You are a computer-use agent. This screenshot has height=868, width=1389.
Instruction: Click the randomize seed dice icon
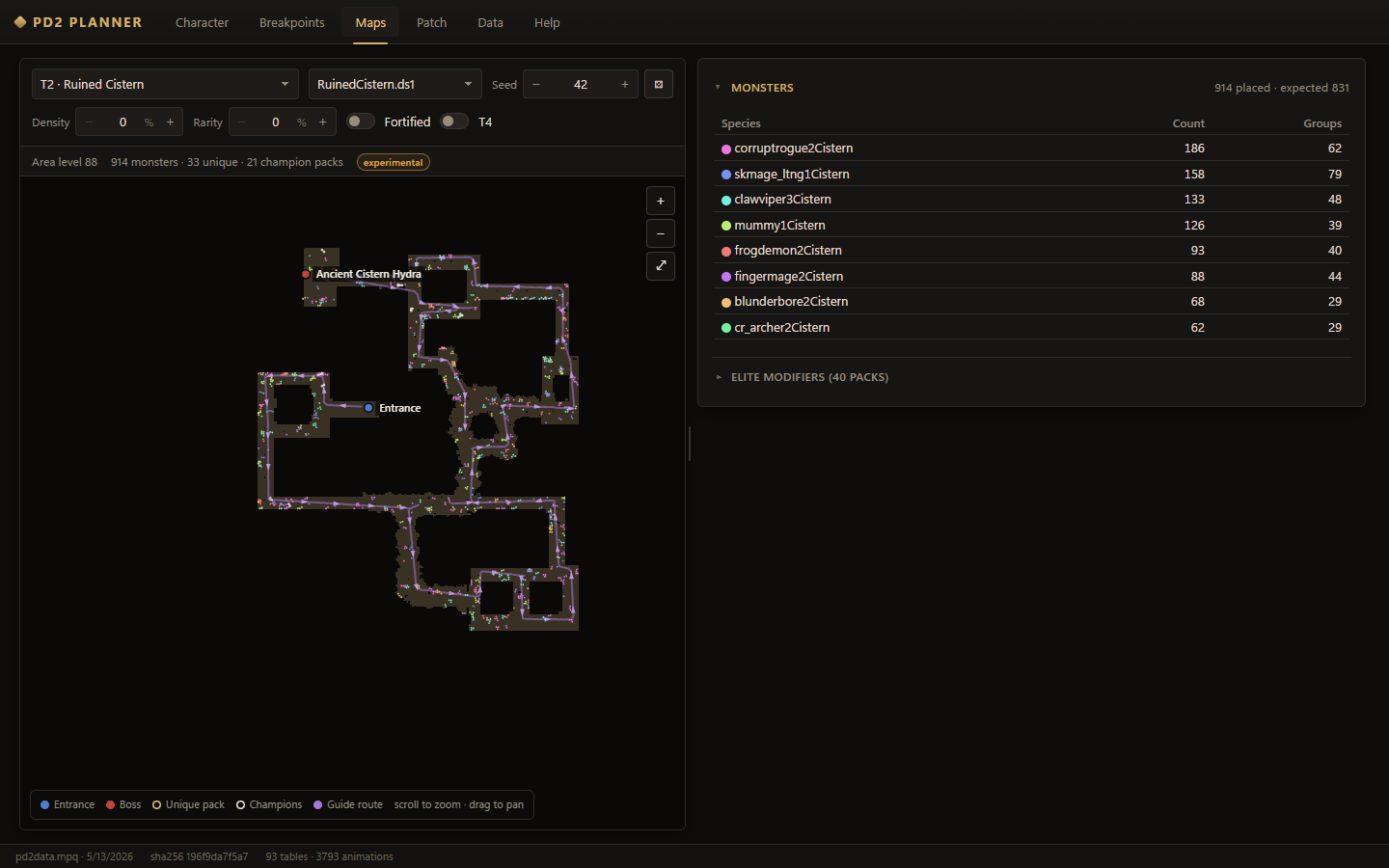click(659, 84)
